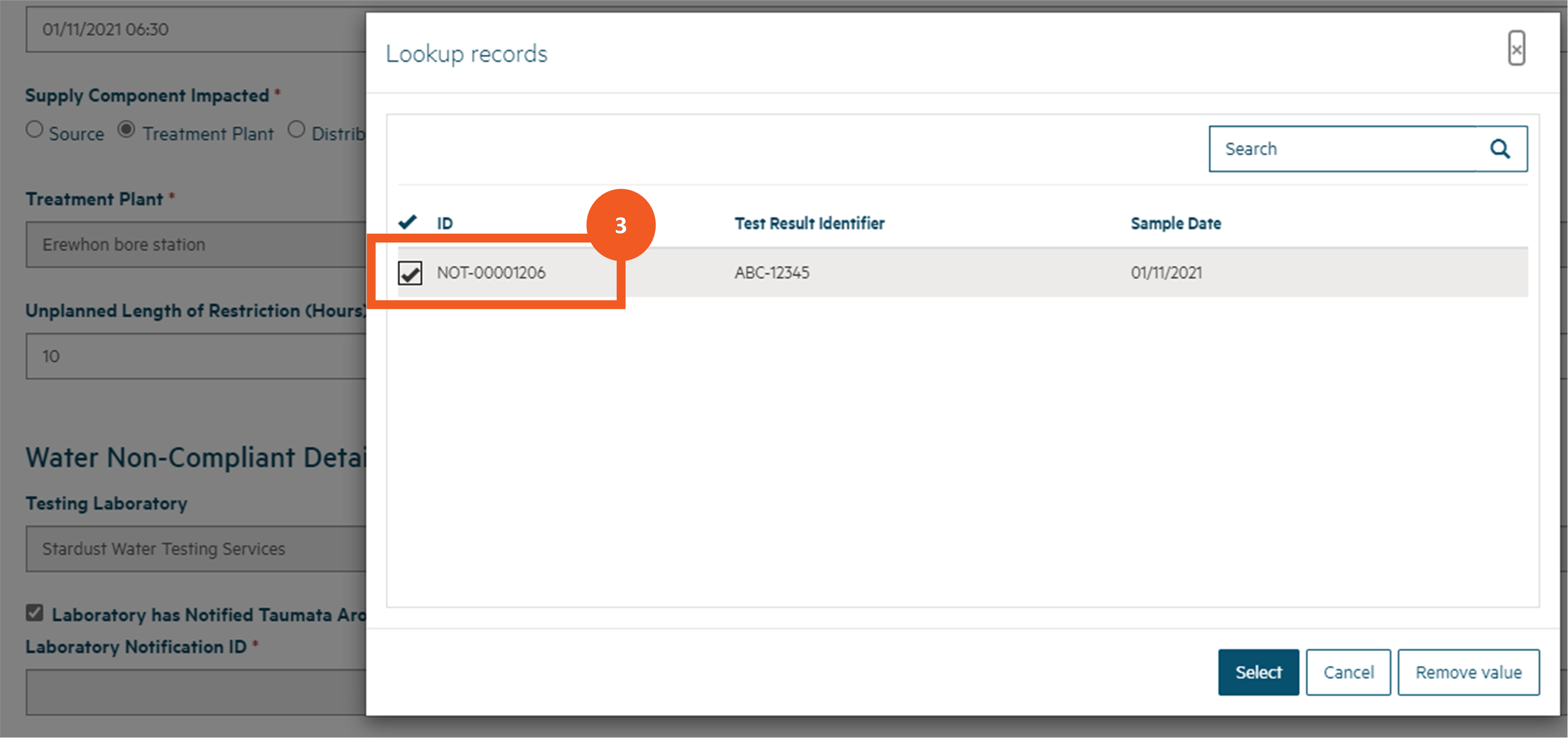Sort by the ID column header

[x=444, y=223]
